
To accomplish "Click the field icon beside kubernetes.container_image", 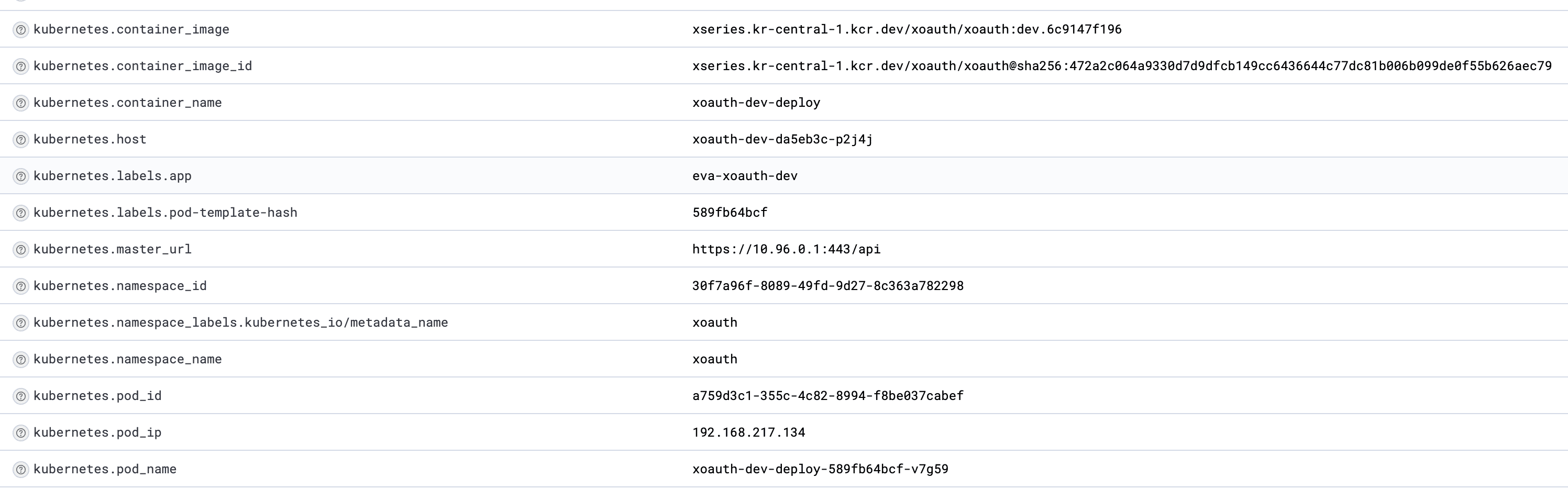I will pos(21,30).
